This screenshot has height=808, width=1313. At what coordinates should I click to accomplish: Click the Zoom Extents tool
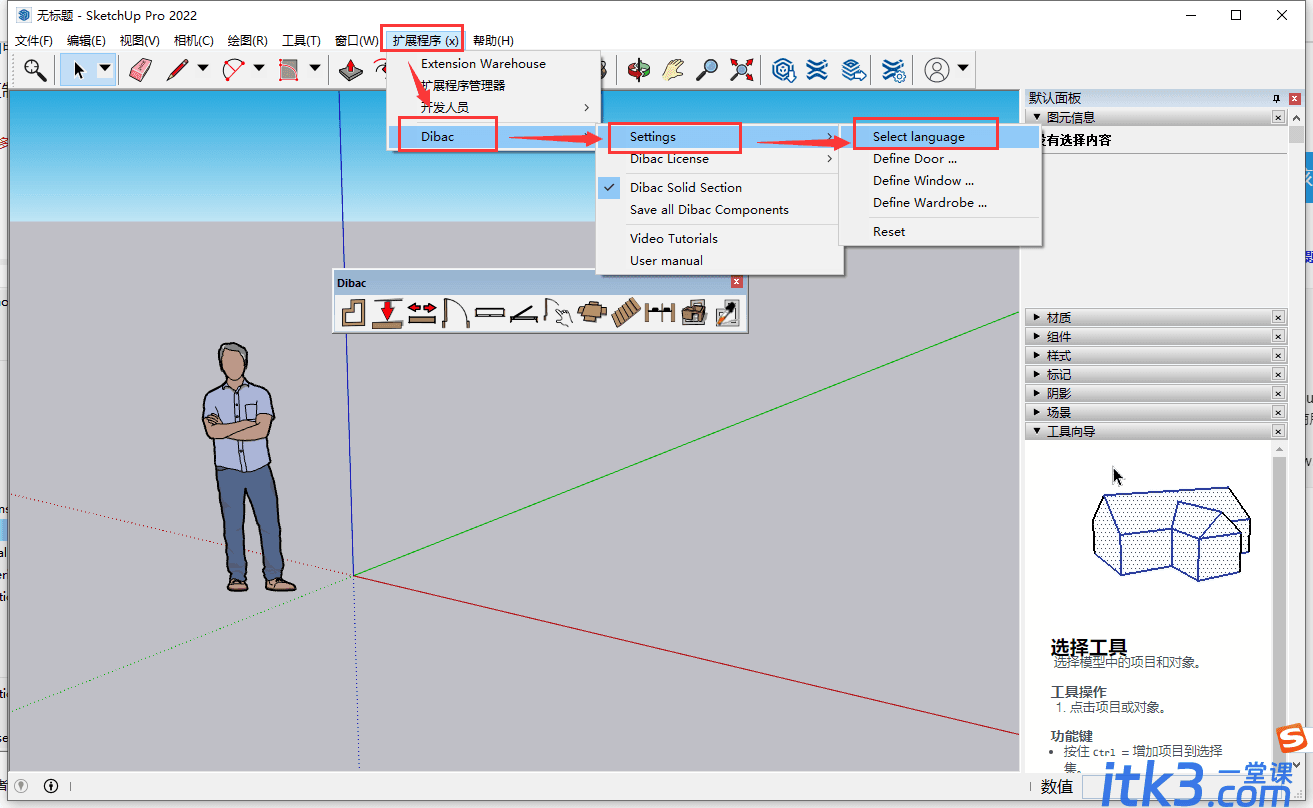point(742,69)
